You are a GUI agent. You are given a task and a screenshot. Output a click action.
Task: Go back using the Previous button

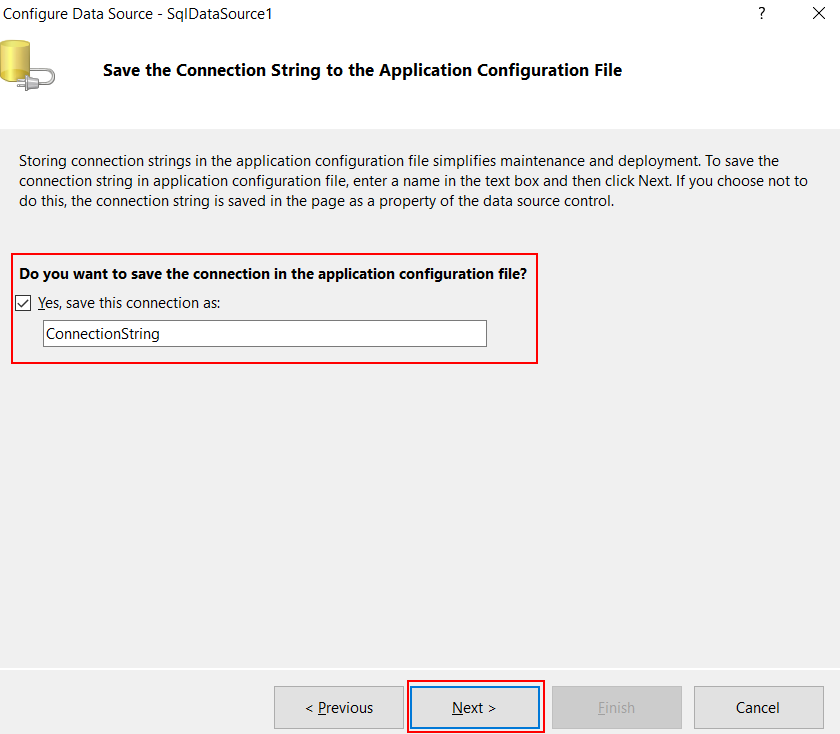[x=338, y=707]
